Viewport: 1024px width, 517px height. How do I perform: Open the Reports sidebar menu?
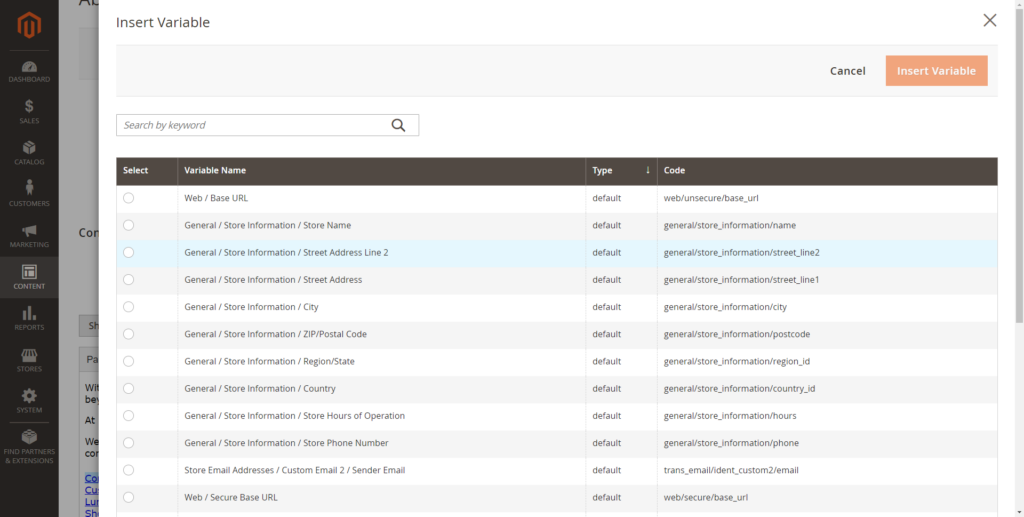coord(29,318)
